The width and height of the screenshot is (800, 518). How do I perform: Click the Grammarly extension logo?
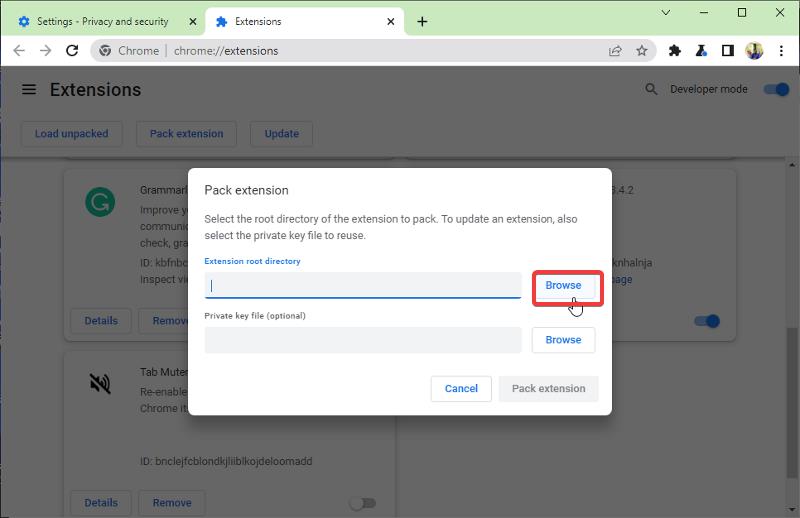coord(100,202)
